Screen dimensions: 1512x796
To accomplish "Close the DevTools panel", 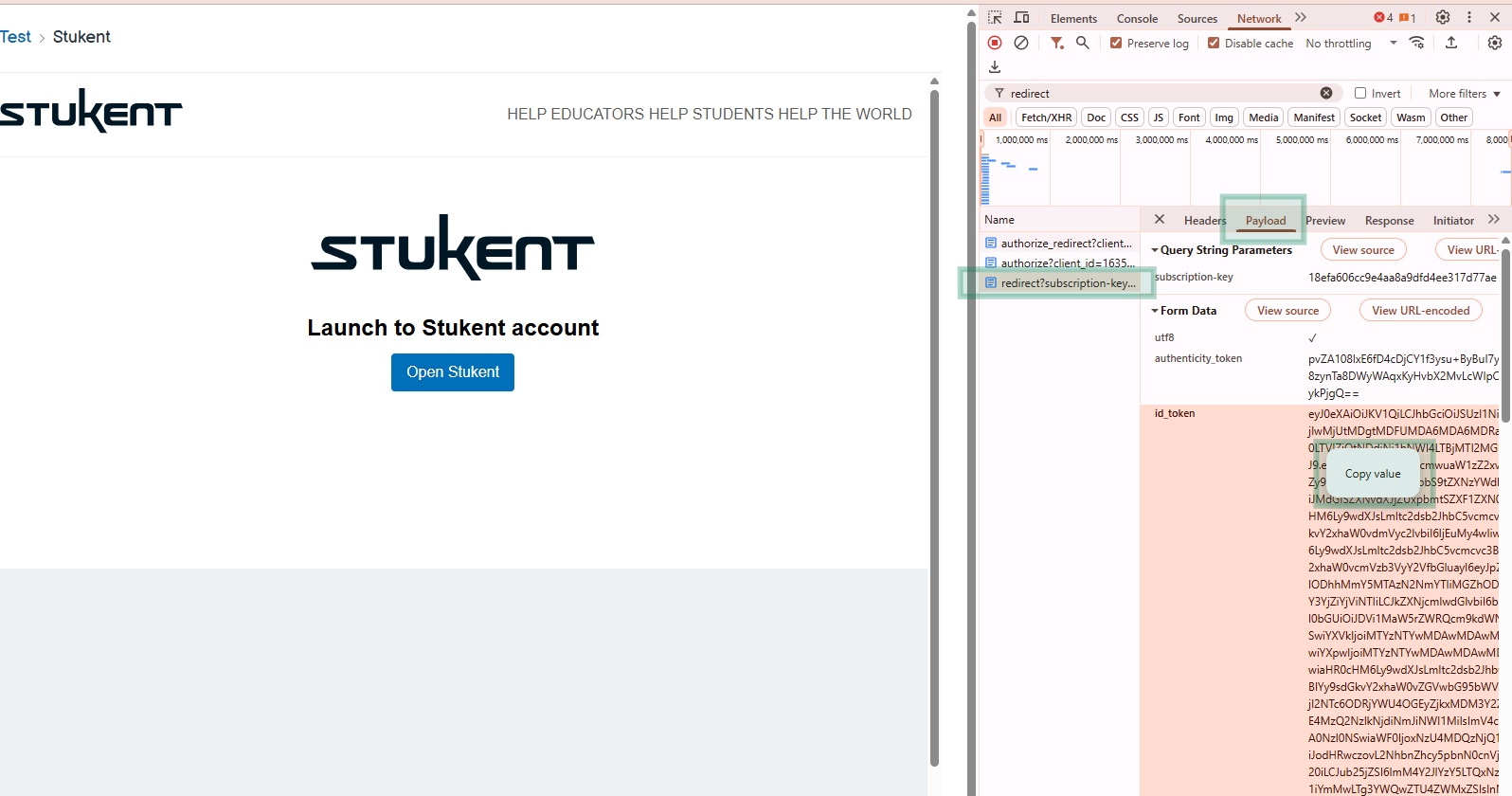I will [1495, 18].
